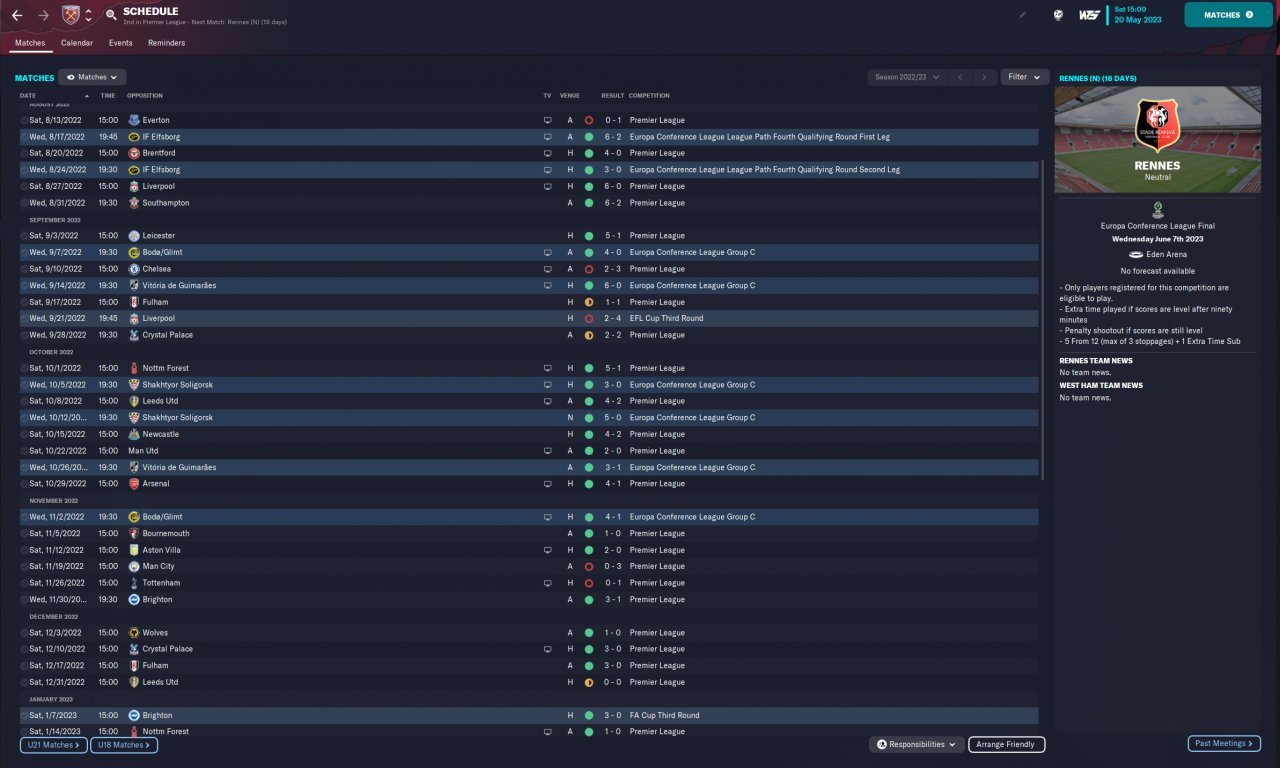Click draw icon on 9/17 Fulham row

tap(589, 302)
